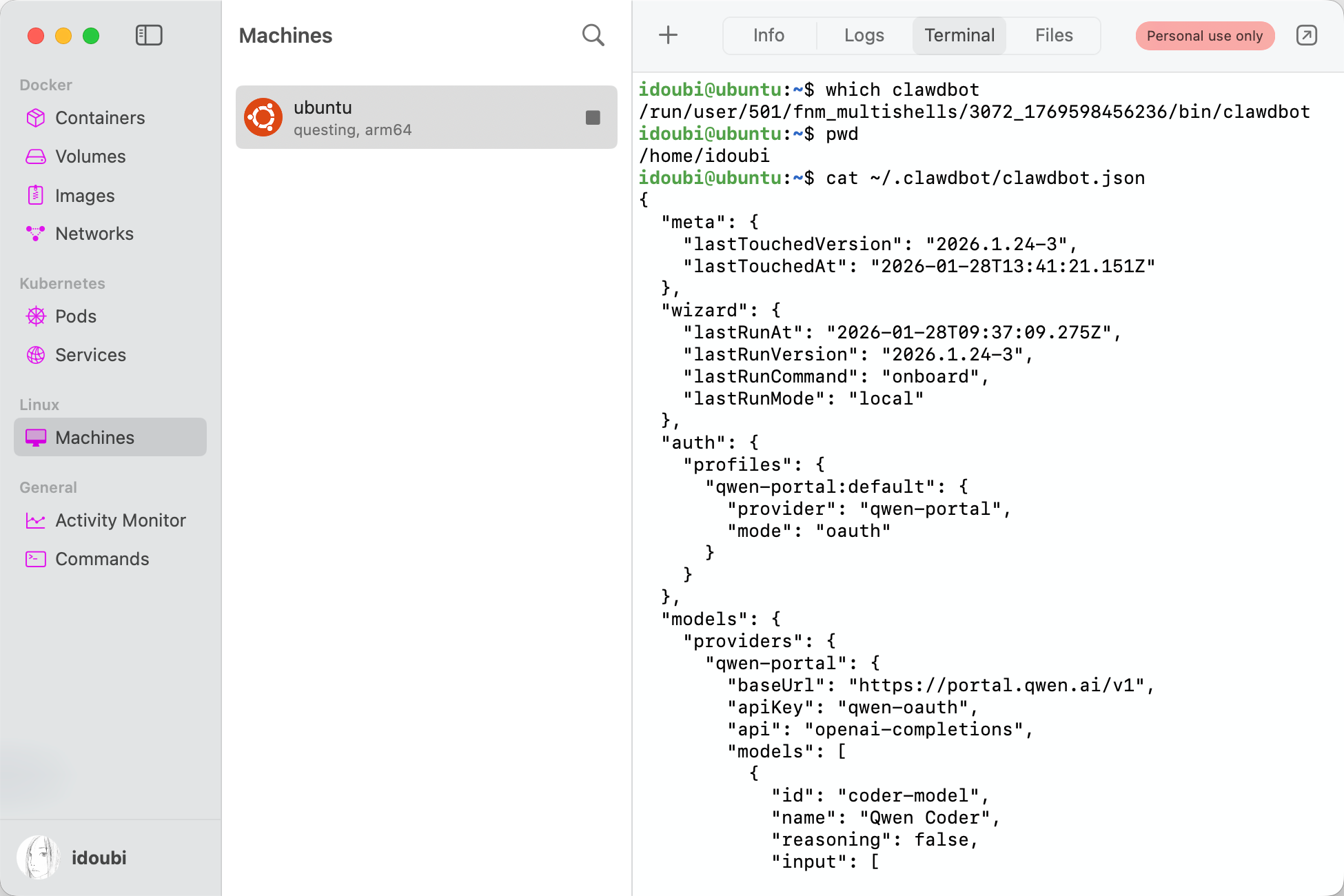
Task: Open Kubernetes Pods list
Action: (75, 316)
